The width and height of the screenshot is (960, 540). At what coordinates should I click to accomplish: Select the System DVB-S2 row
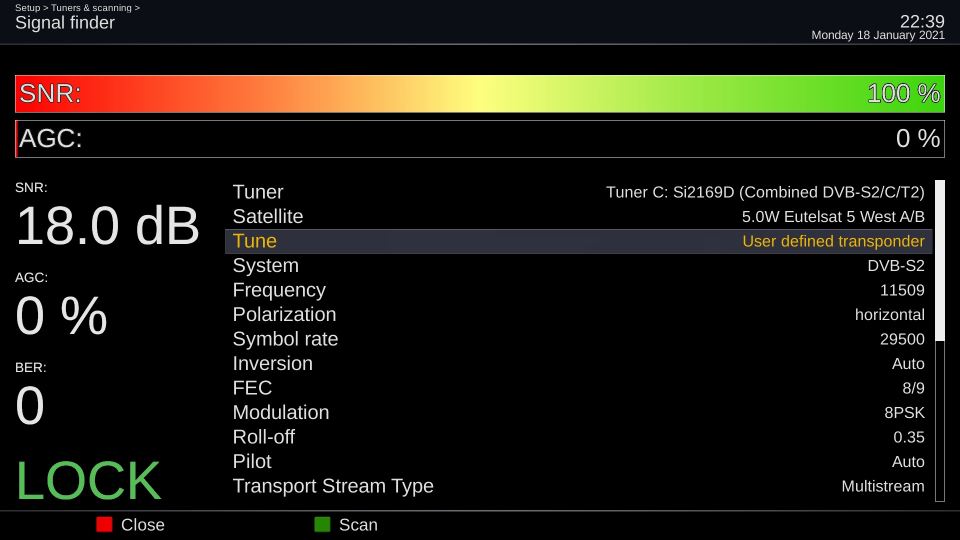click(578, 266)
